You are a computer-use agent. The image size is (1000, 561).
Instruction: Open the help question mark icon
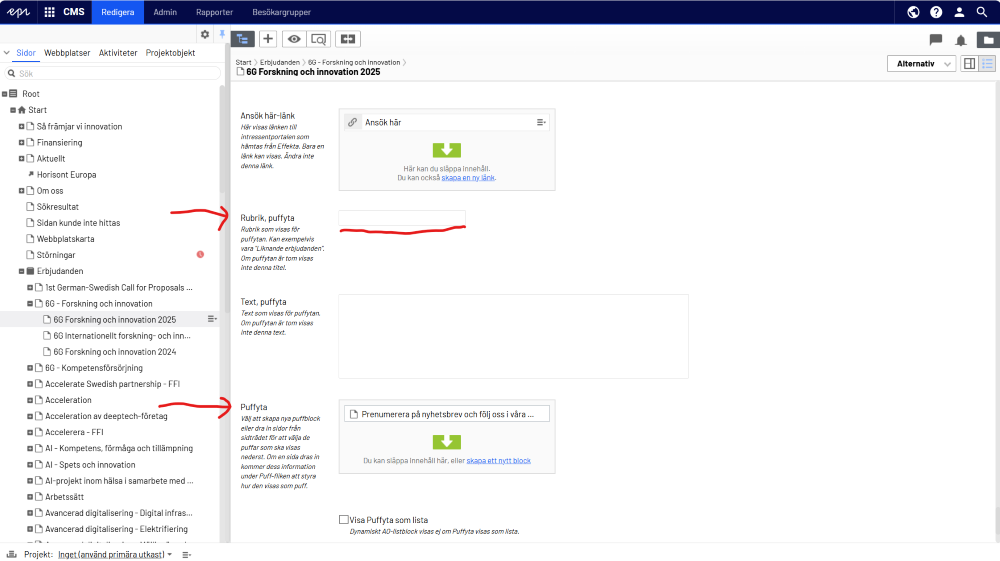pyautogui.click(x=936, y=12)
